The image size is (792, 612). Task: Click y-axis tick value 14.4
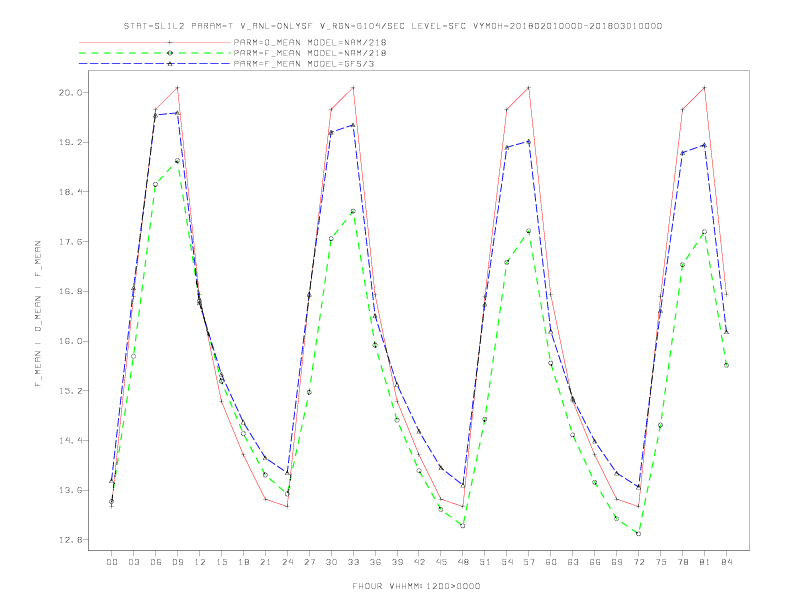point(69,440)
